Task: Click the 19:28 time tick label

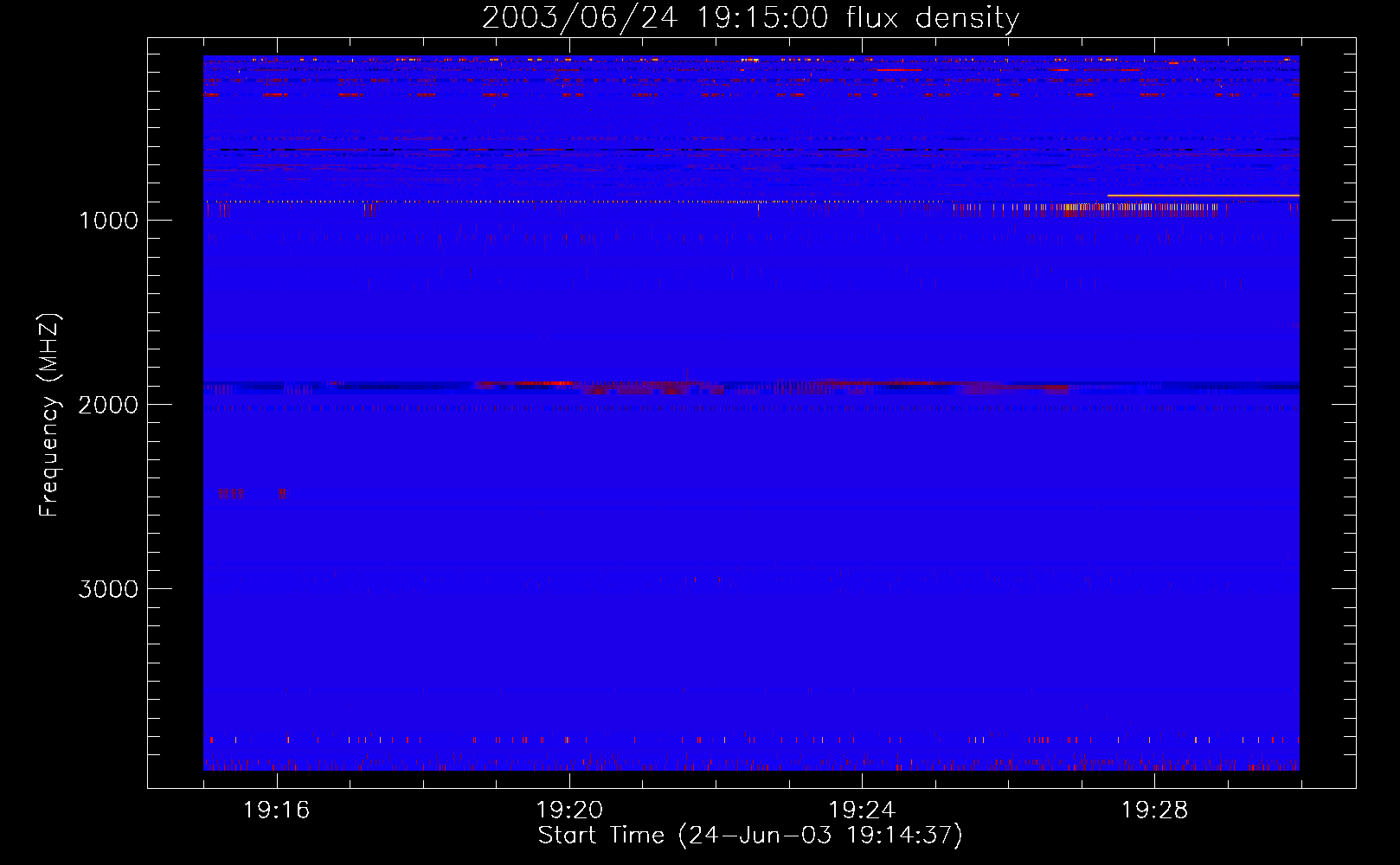Action: point(1154,811)
